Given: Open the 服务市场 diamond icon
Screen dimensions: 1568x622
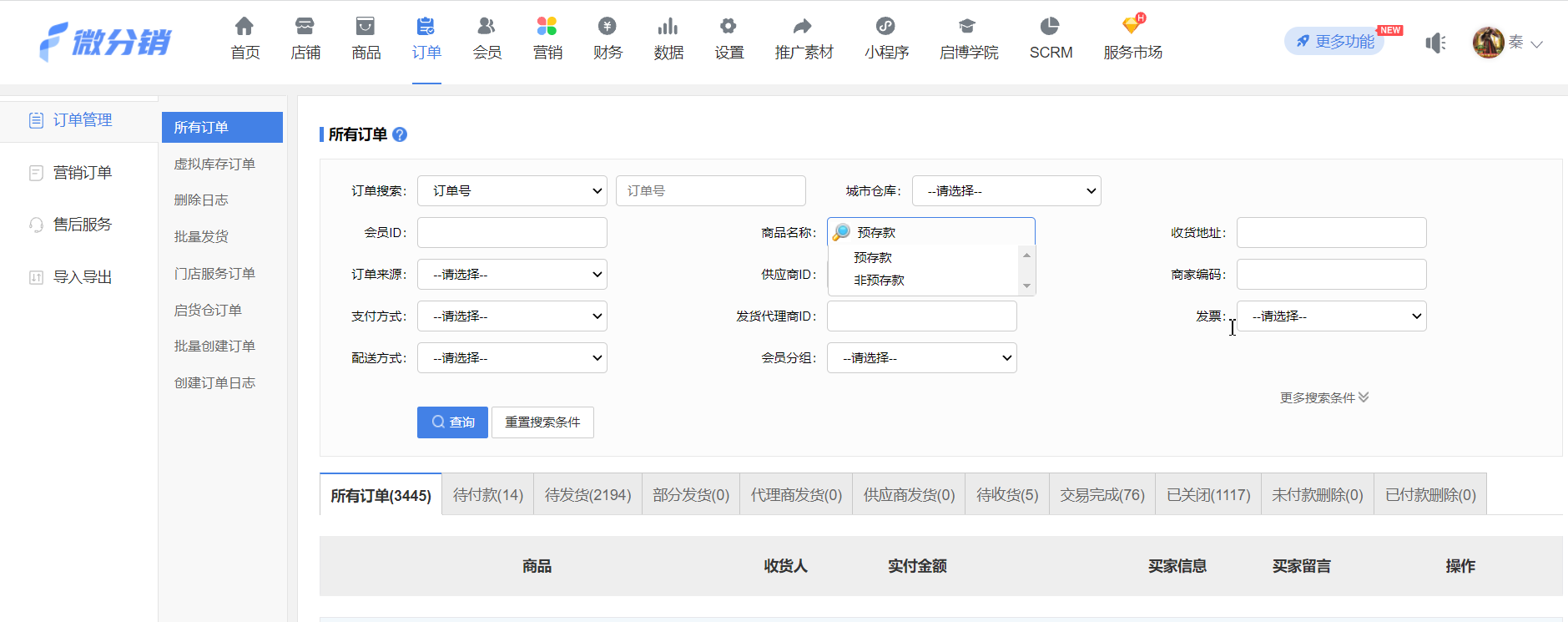Looking at the screenshot, I should click(x=1132, y=27).
